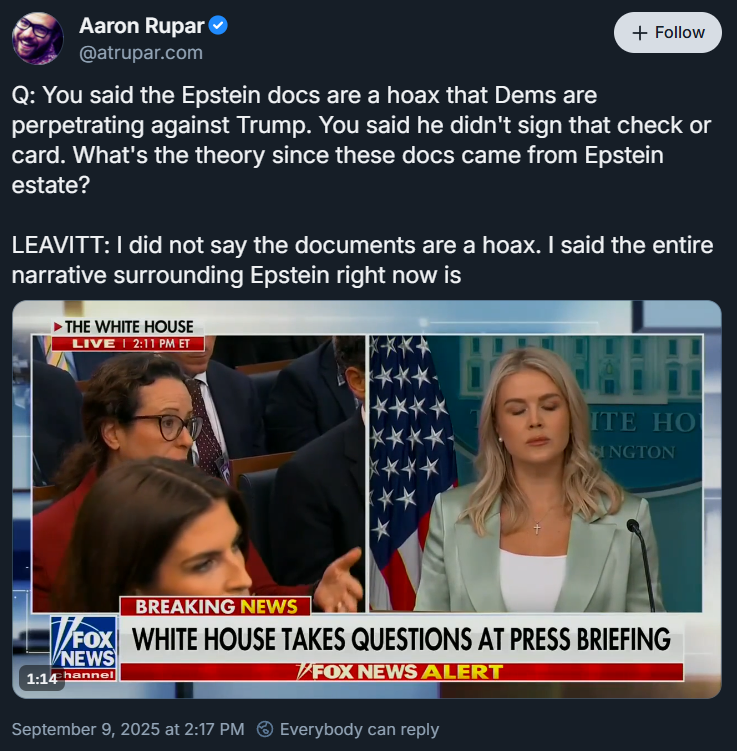Click the LIVE 2:11 PM ET badge

point(128,343)
